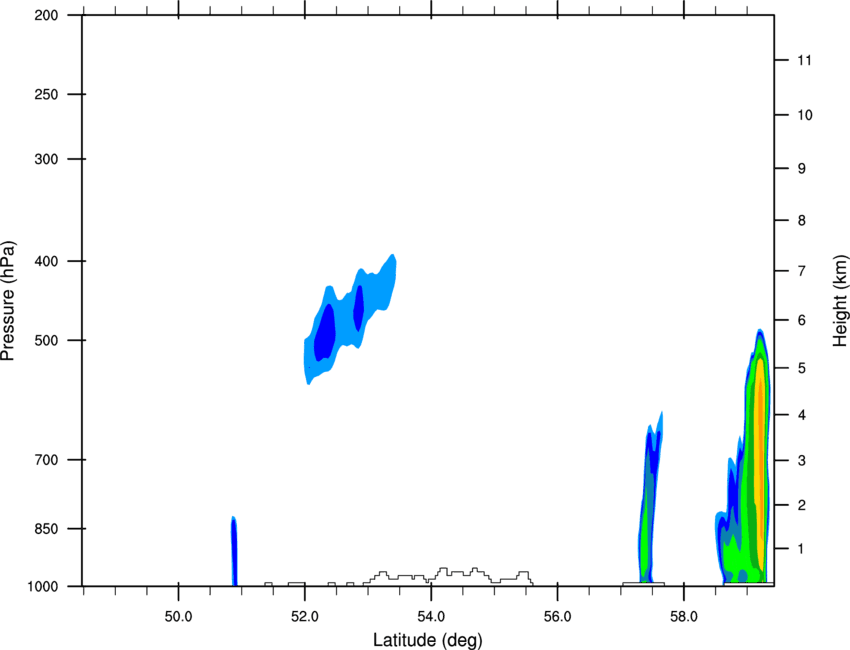Click the 6 km height label
This screenshot has height=650, width=850.
pos(802,320)
